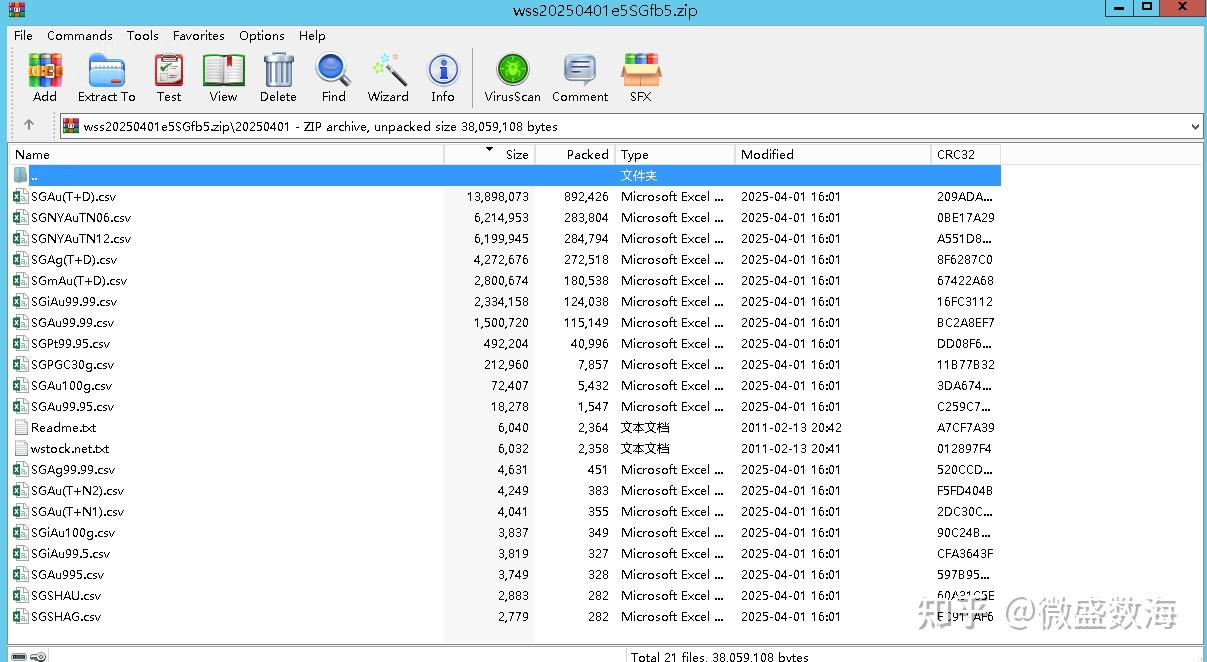Sort by the CRC32 column header
Viewport: 1207px width, 662px height.
click(966, 154)
